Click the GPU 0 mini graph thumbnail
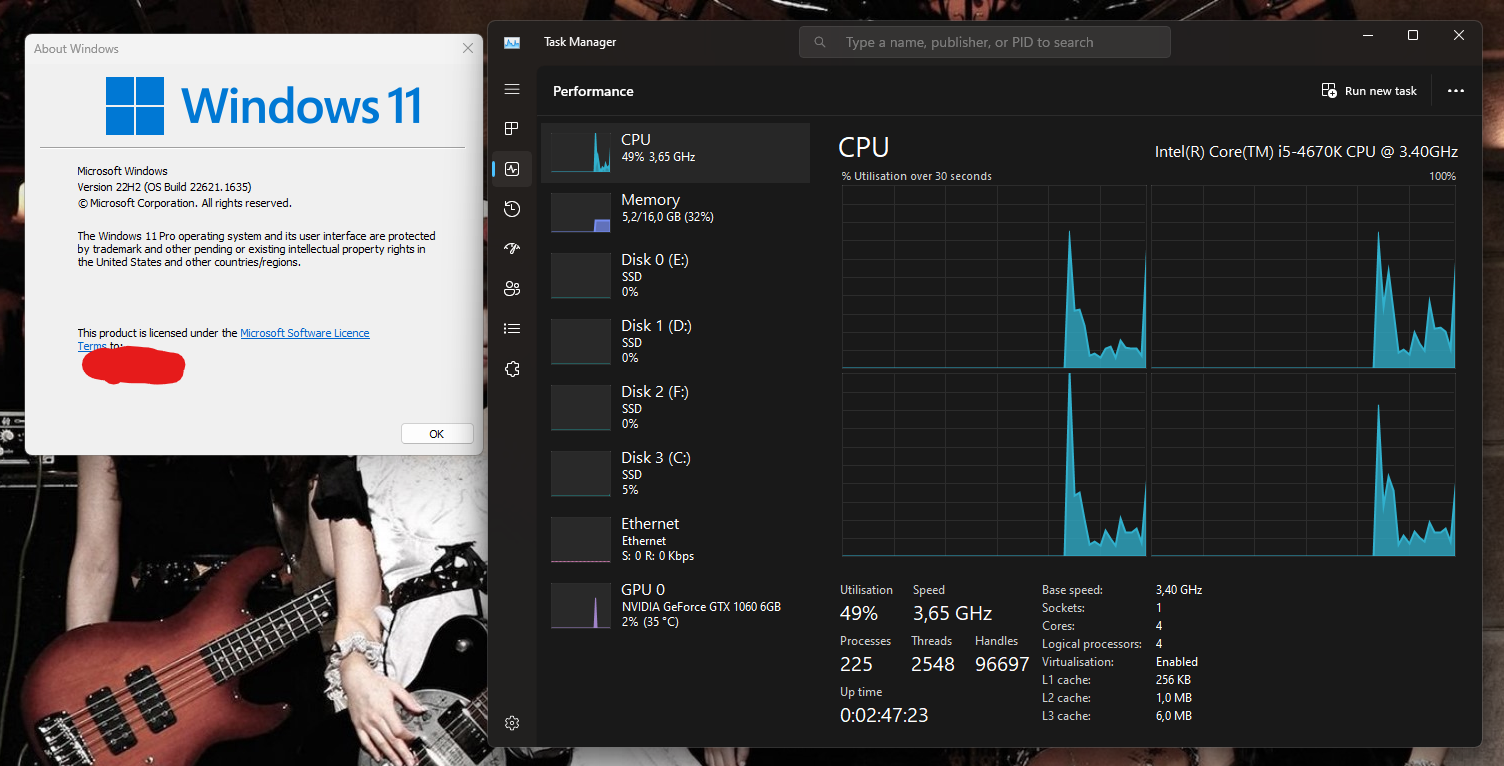 coord(581,605)
